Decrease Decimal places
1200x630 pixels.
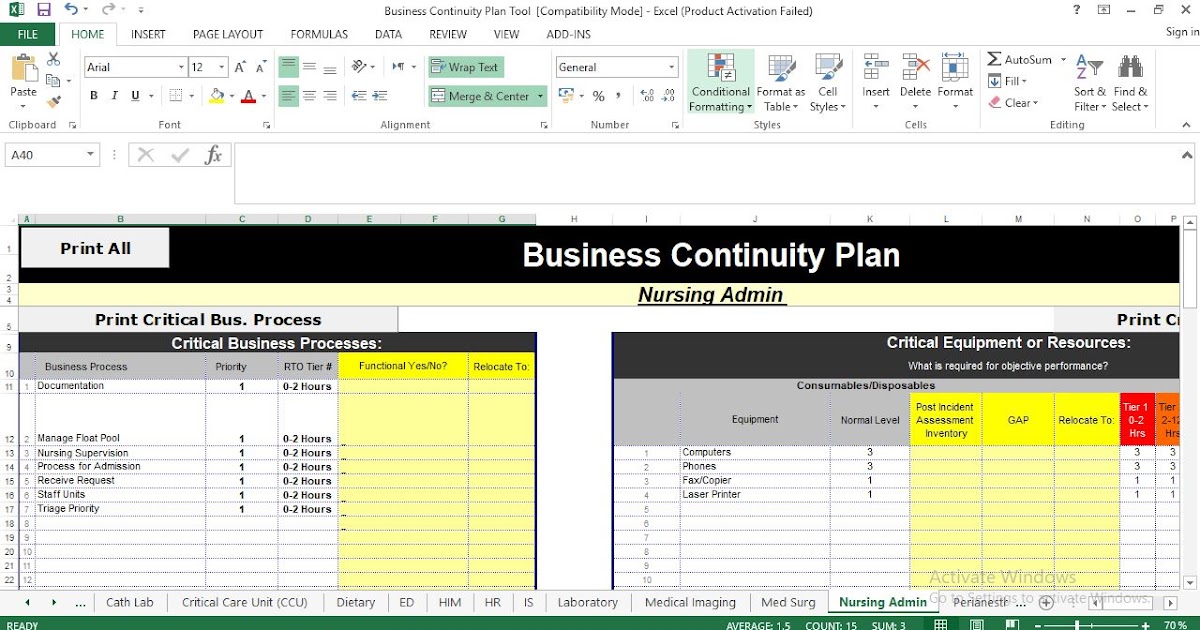click(x=668, y=96)
